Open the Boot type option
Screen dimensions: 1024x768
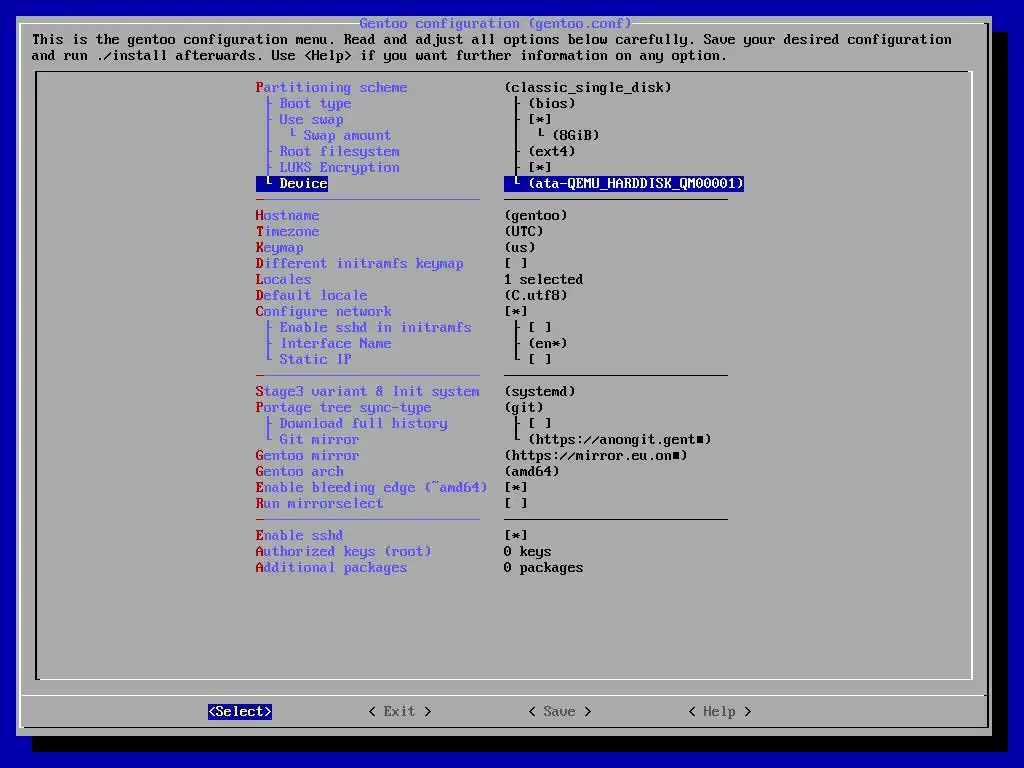point(315,103)
